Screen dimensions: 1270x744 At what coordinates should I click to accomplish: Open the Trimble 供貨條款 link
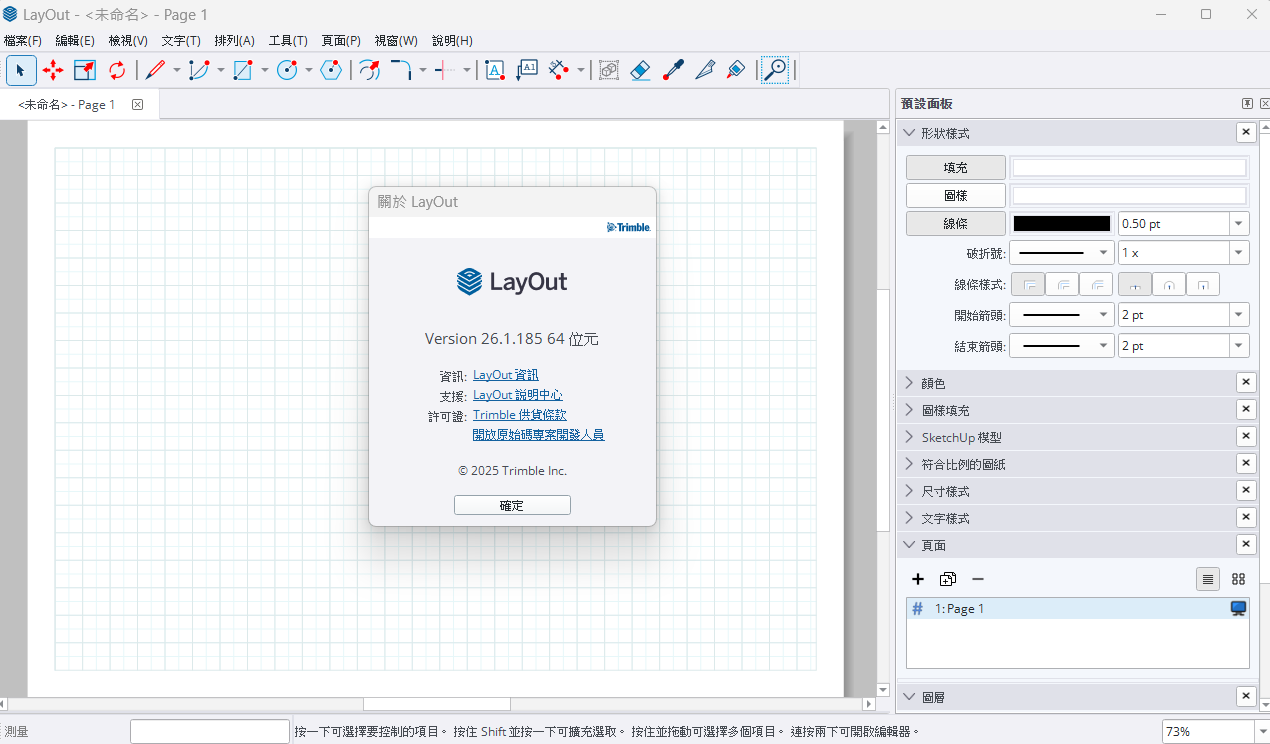520,415
